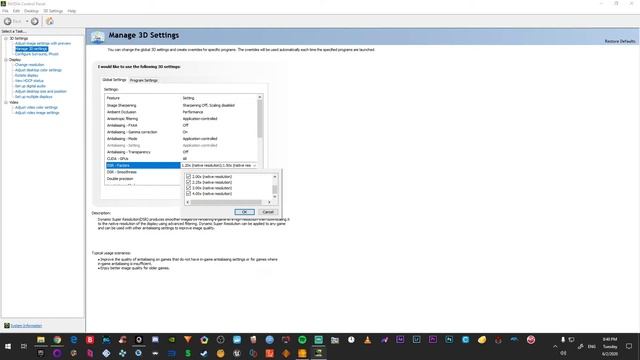Click the vertical scrollbar thumb of settings list

pos(260,119)
